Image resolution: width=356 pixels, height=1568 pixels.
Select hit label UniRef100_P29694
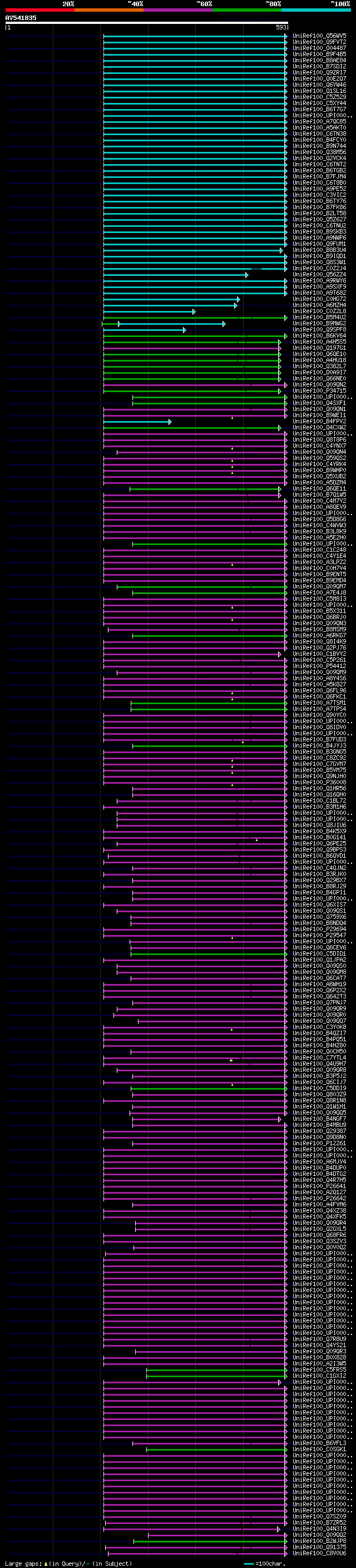pyautogui.click(x=319, y=929)
